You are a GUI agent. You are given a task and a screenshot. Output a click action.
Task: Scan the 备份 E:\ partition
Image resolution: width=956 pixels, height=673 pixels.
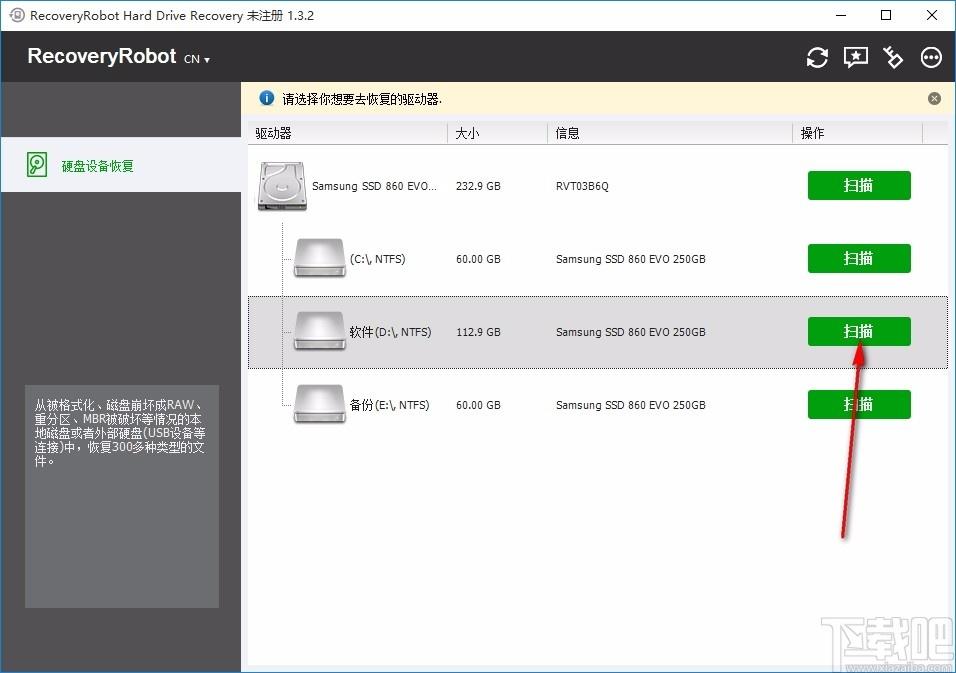pos(859,405)
